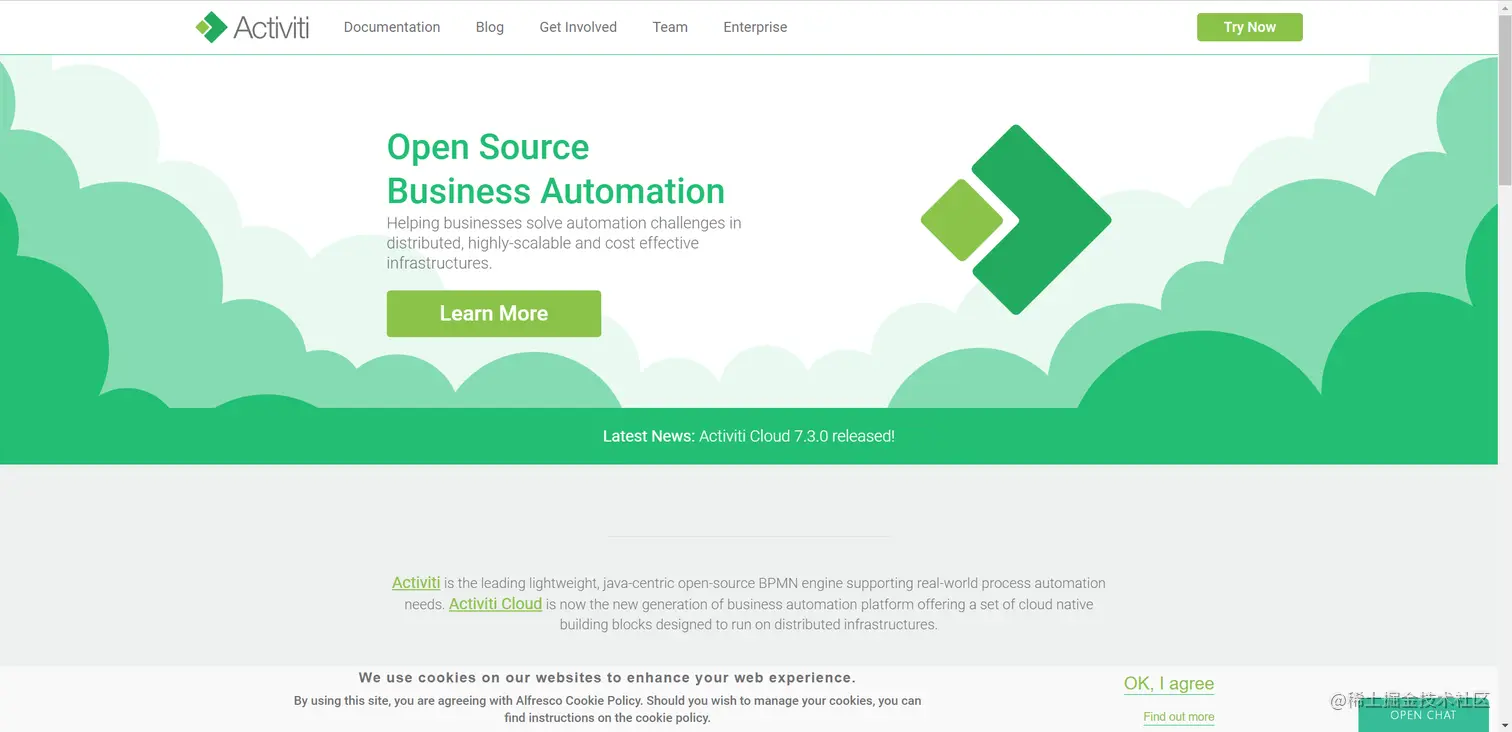Click the Open Chat button
1512x732 pixels.
tap(1423, 715)
